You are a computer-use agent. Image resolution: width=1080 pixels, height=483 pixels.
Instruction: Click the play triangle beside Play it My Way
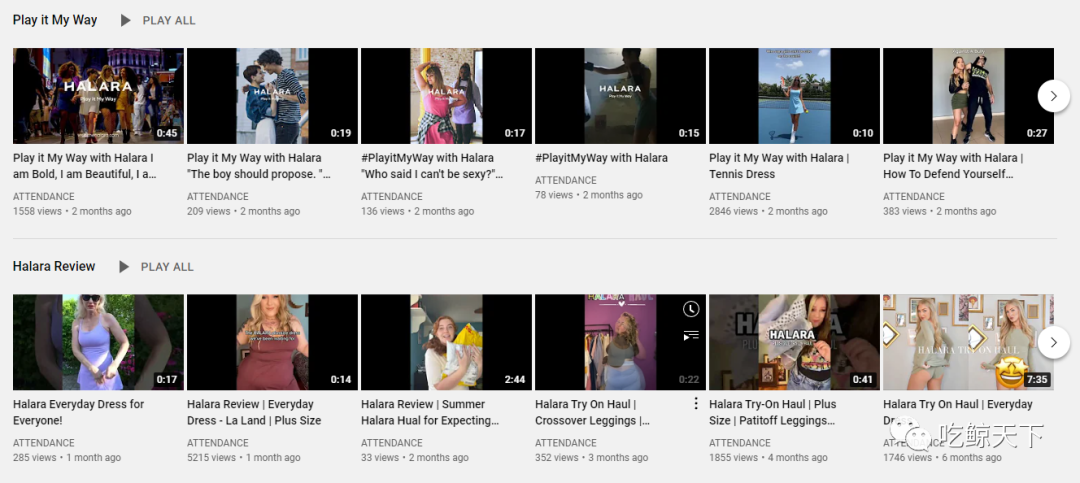[x=125, y=21]
